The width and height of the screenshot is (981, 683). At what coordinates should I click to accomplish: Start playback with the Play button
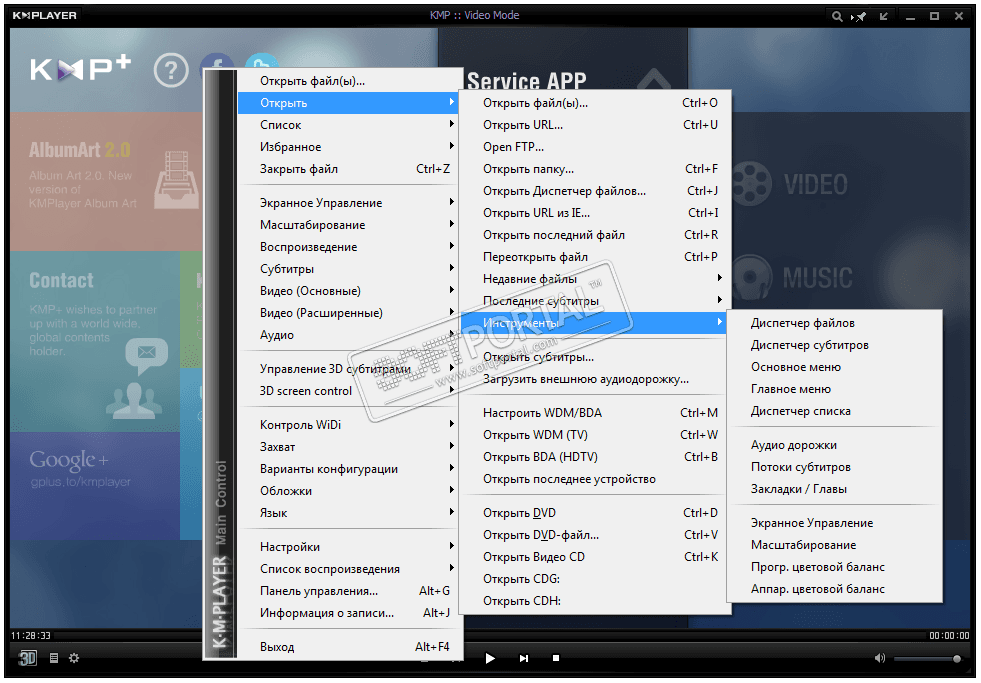490,658
